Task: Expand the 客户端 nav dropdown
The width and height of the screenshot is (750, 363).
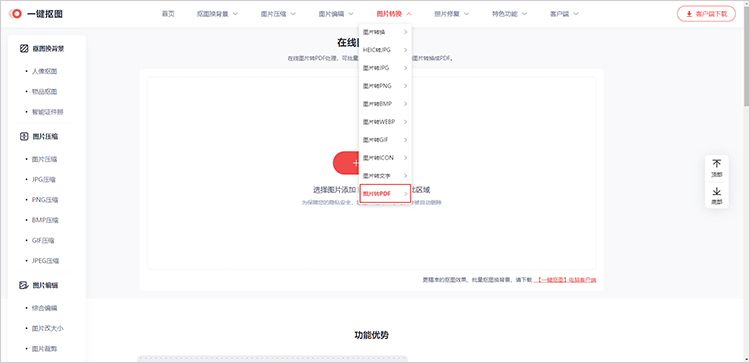Action: click(564, 14)
